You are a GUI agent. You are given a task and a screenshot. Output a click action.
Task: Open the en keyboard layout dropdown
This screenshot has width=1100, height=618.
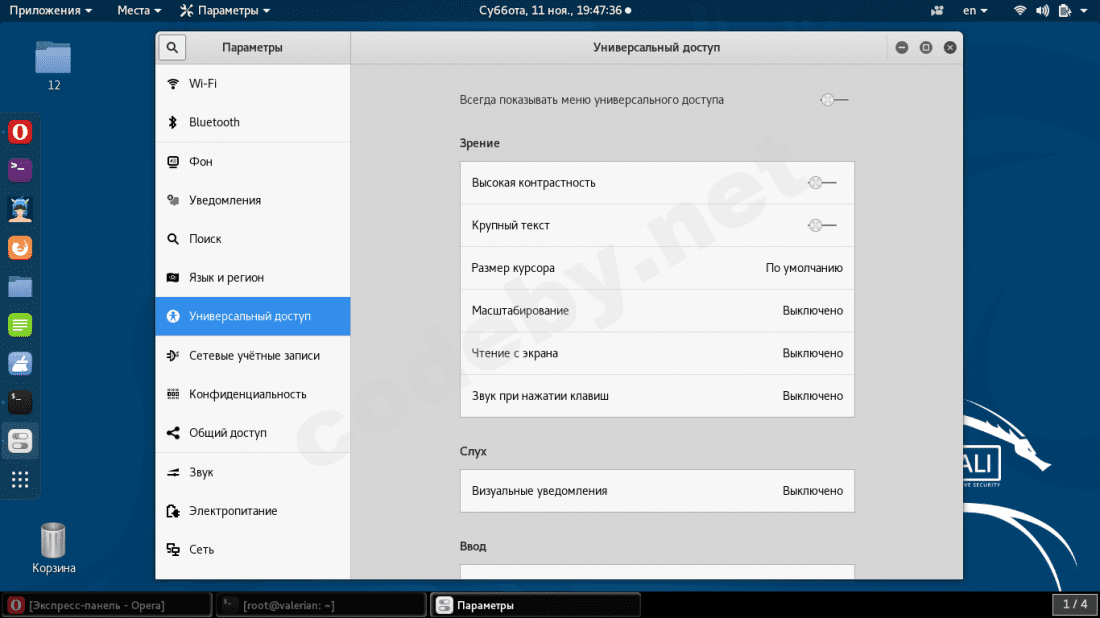pos(975,11)
